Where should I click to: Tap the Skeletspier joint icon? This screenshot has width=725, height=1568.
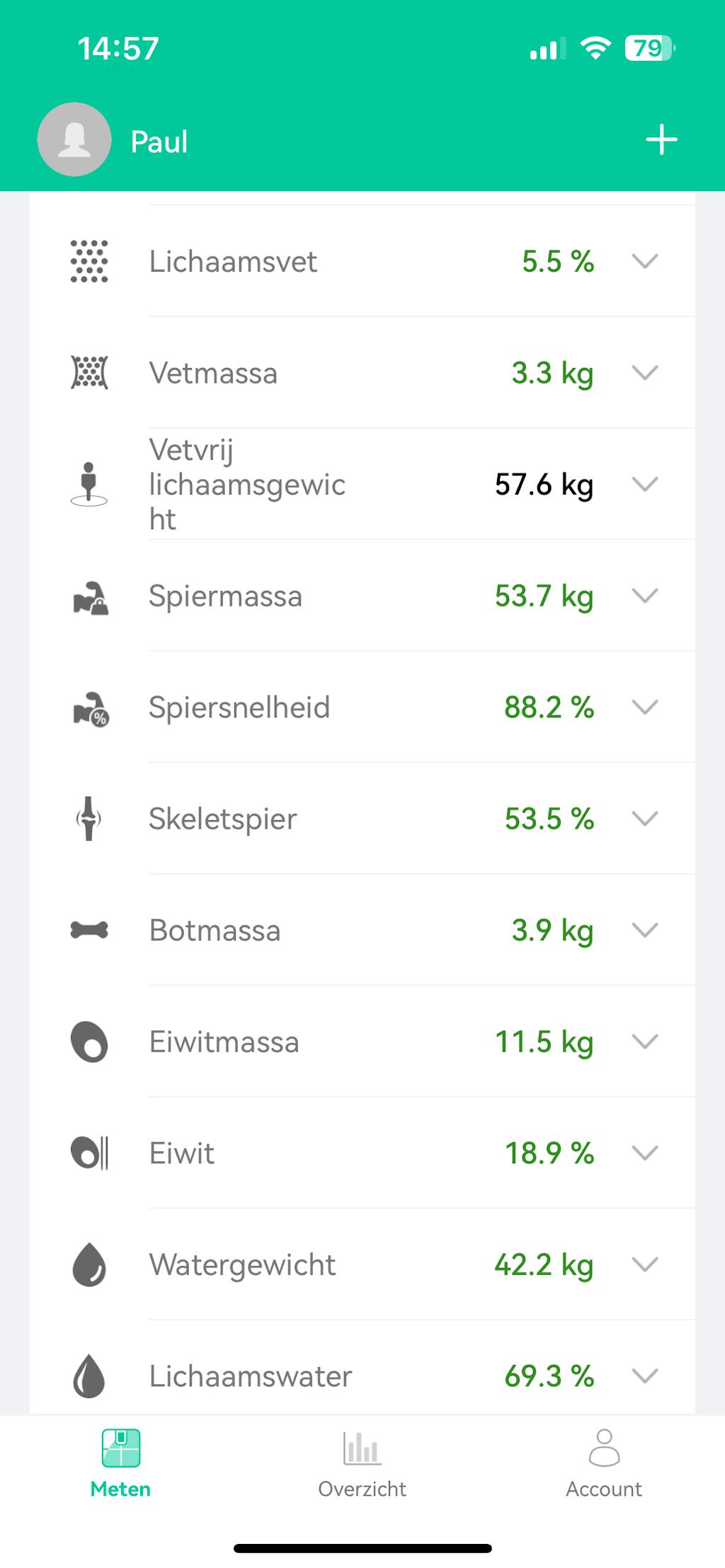click(89, 819)
